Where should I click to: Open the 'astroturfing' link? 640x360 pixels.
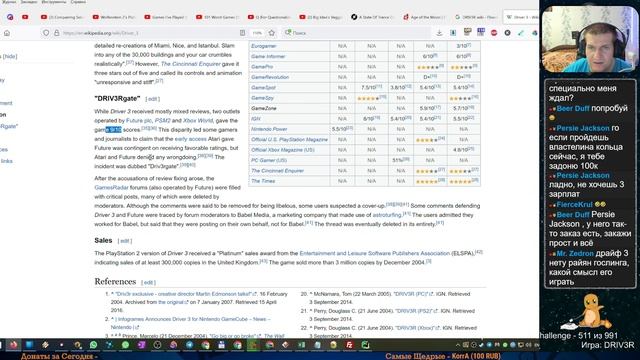(387, 215)
